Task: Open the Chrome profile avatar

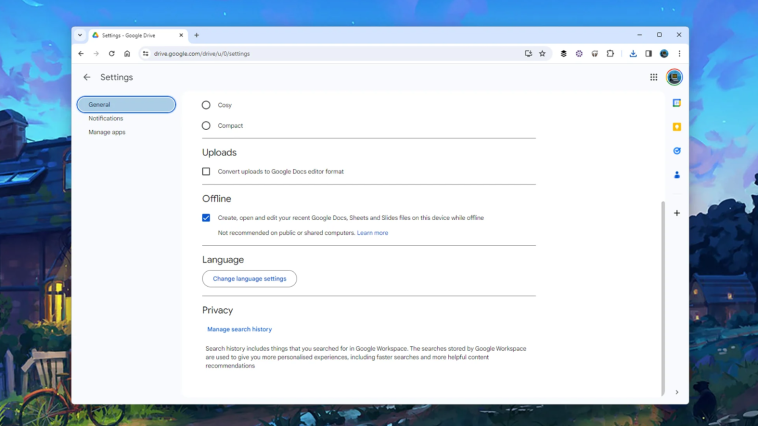Action: (x=664, y=54)
